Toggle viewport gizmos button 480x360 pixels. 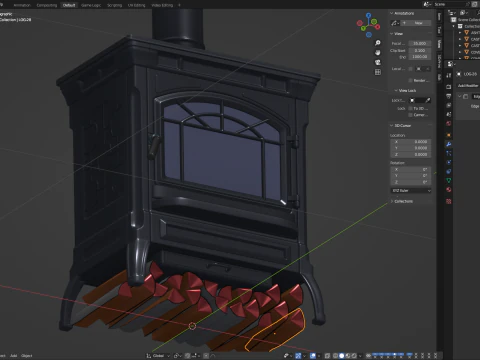coord(298,356)
